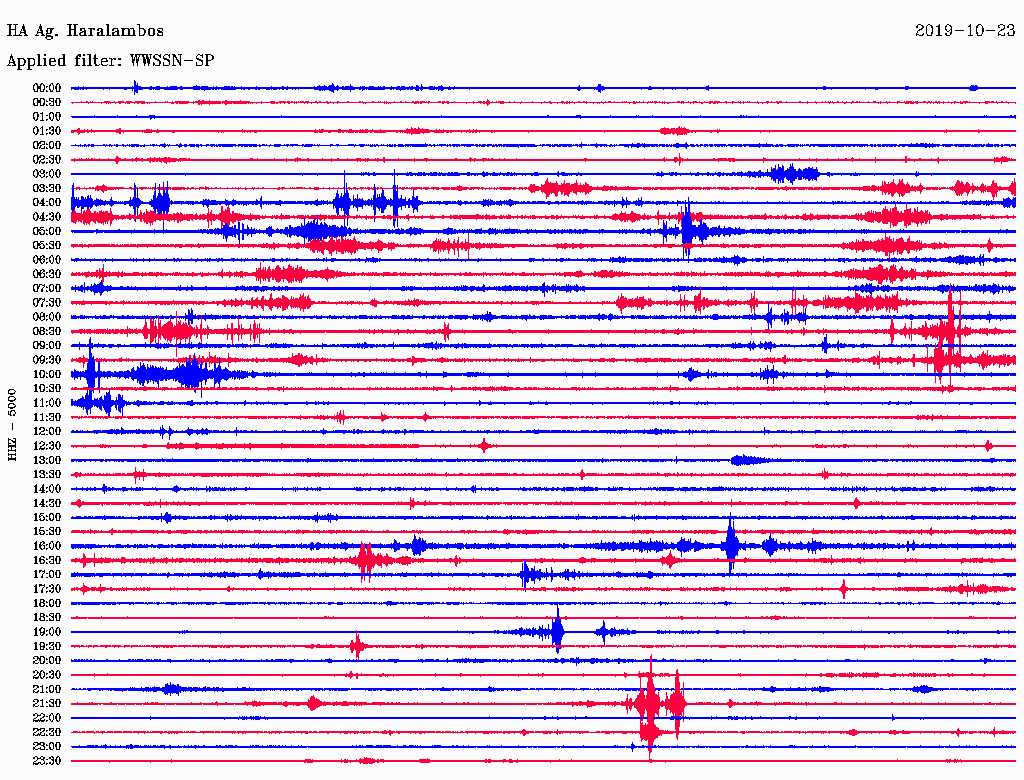This screenshot has width=1024, height=780.
Task: Click the 13:00 time label
Action: [x=47, y=460]
